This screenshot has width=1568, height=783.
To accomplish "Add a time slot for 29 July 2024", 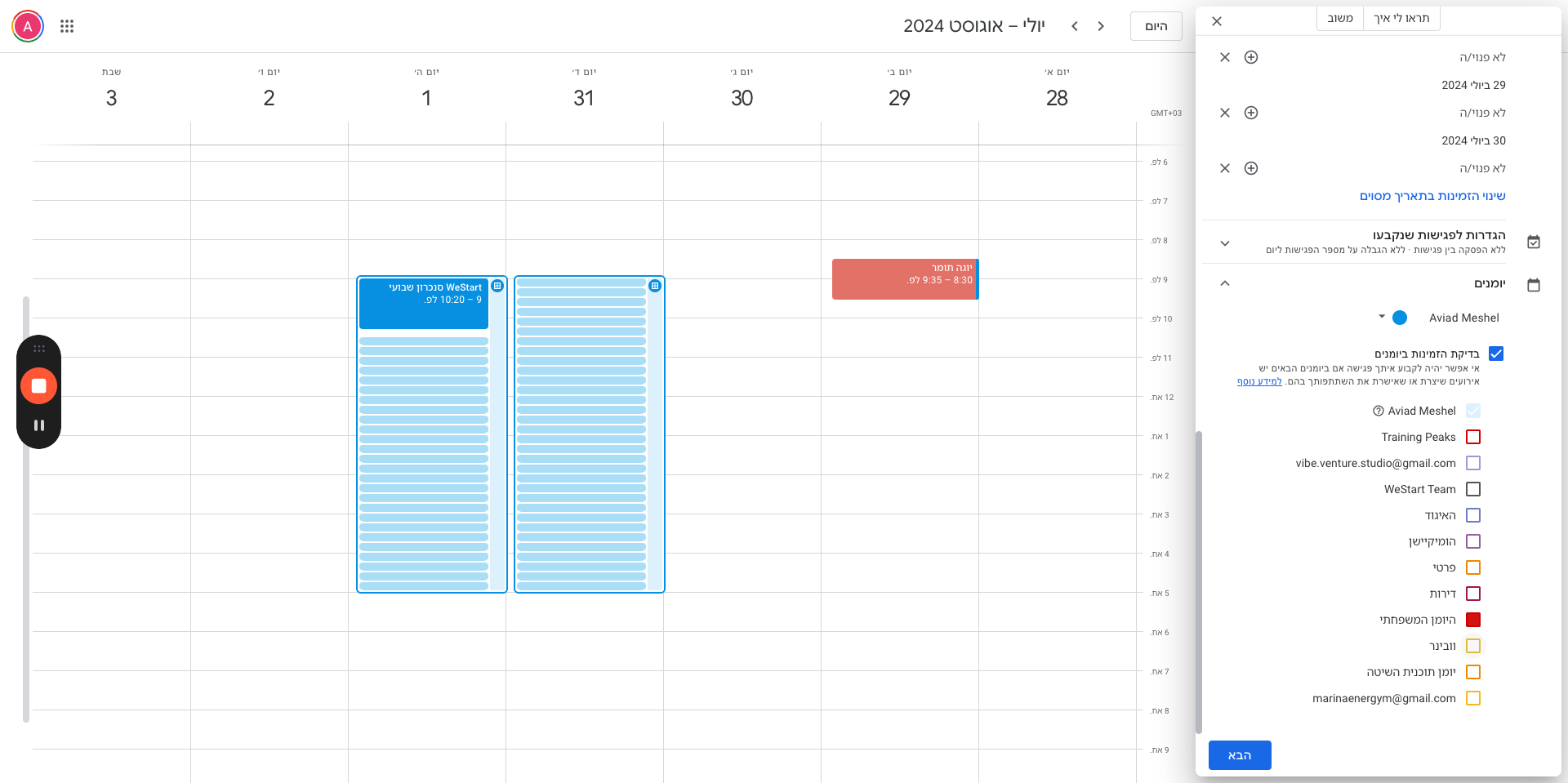I will click(1251, 113).
